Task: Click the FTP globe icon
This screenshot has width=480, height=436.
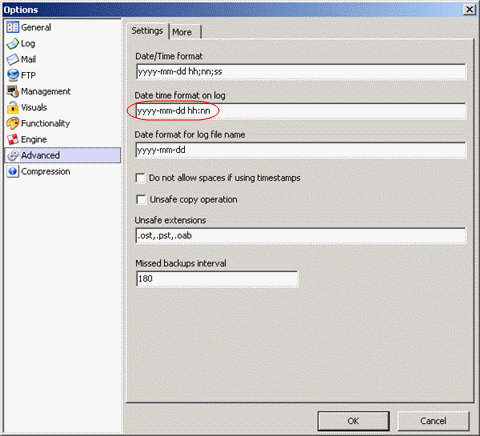Action: click(x=13, y=75)
